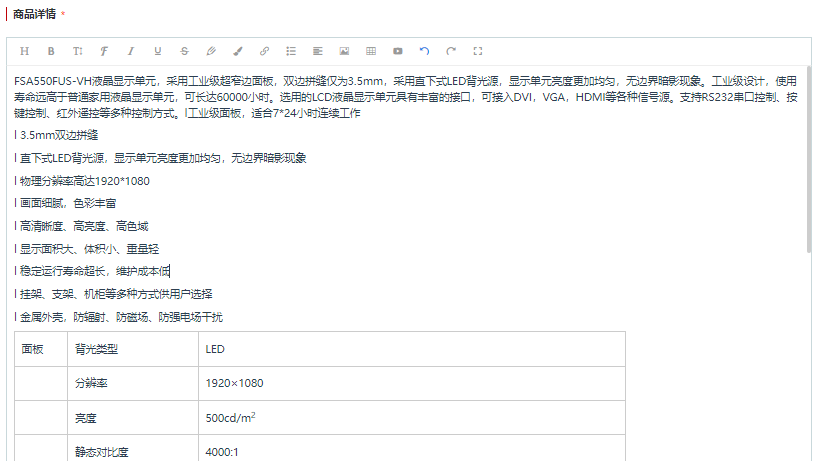Toggle underline formatting
814x461 pixels.
coord(157,51)
